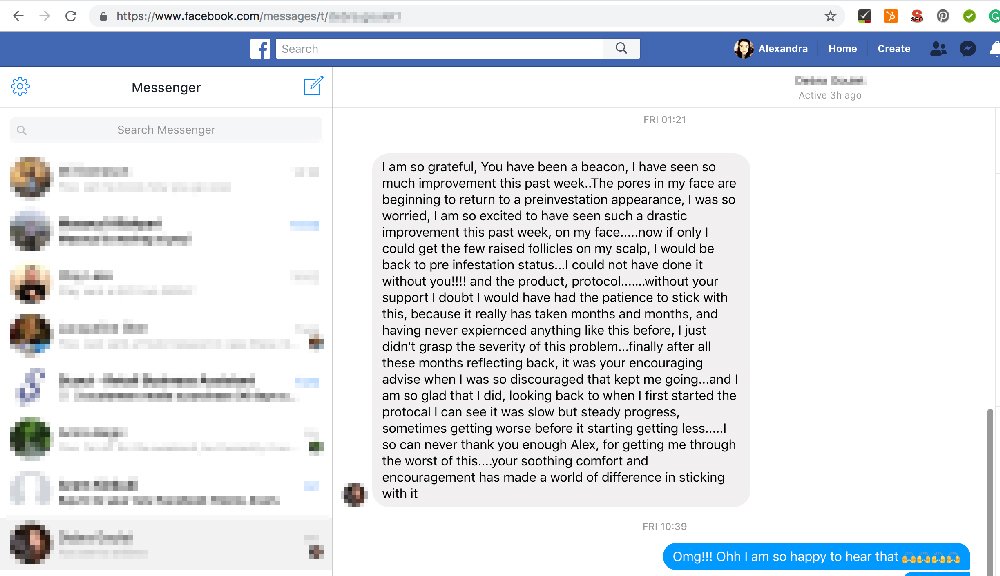Image resolution: width=1000 pixels, height=576 pixels.
Task: Open the Messenger icon in top bar
Action: point(967,48)
